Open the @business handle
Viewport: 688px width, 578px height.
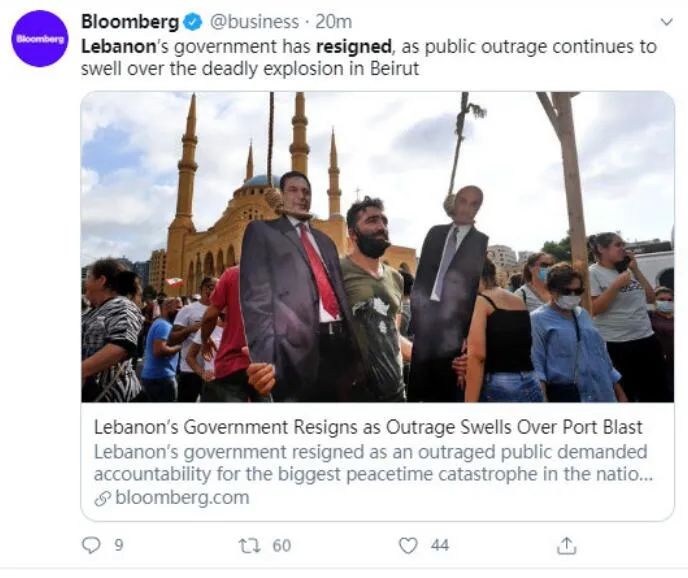(x=254, y=22)
